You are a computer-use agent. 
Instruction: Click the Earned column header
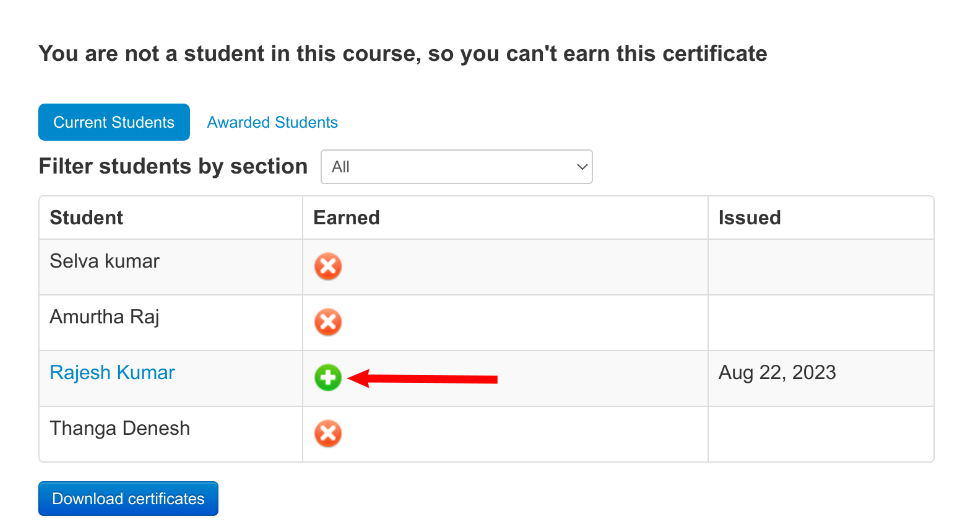point(346,217)
